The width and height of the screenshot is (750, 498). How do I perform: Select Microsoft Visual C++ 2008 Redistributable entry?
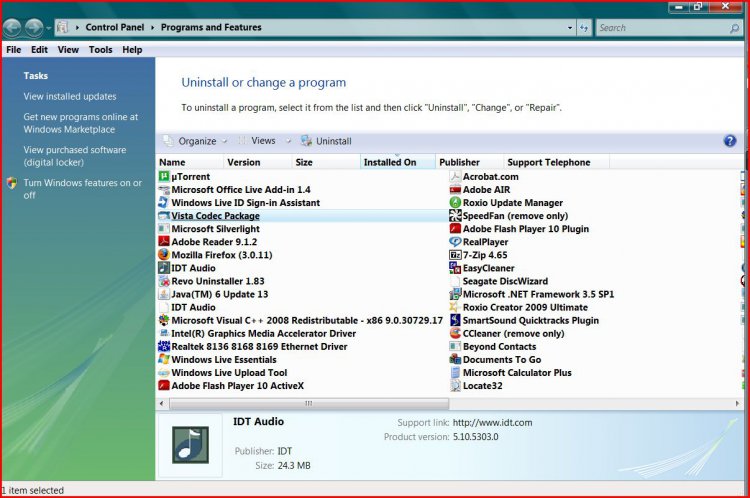[307, 320]
